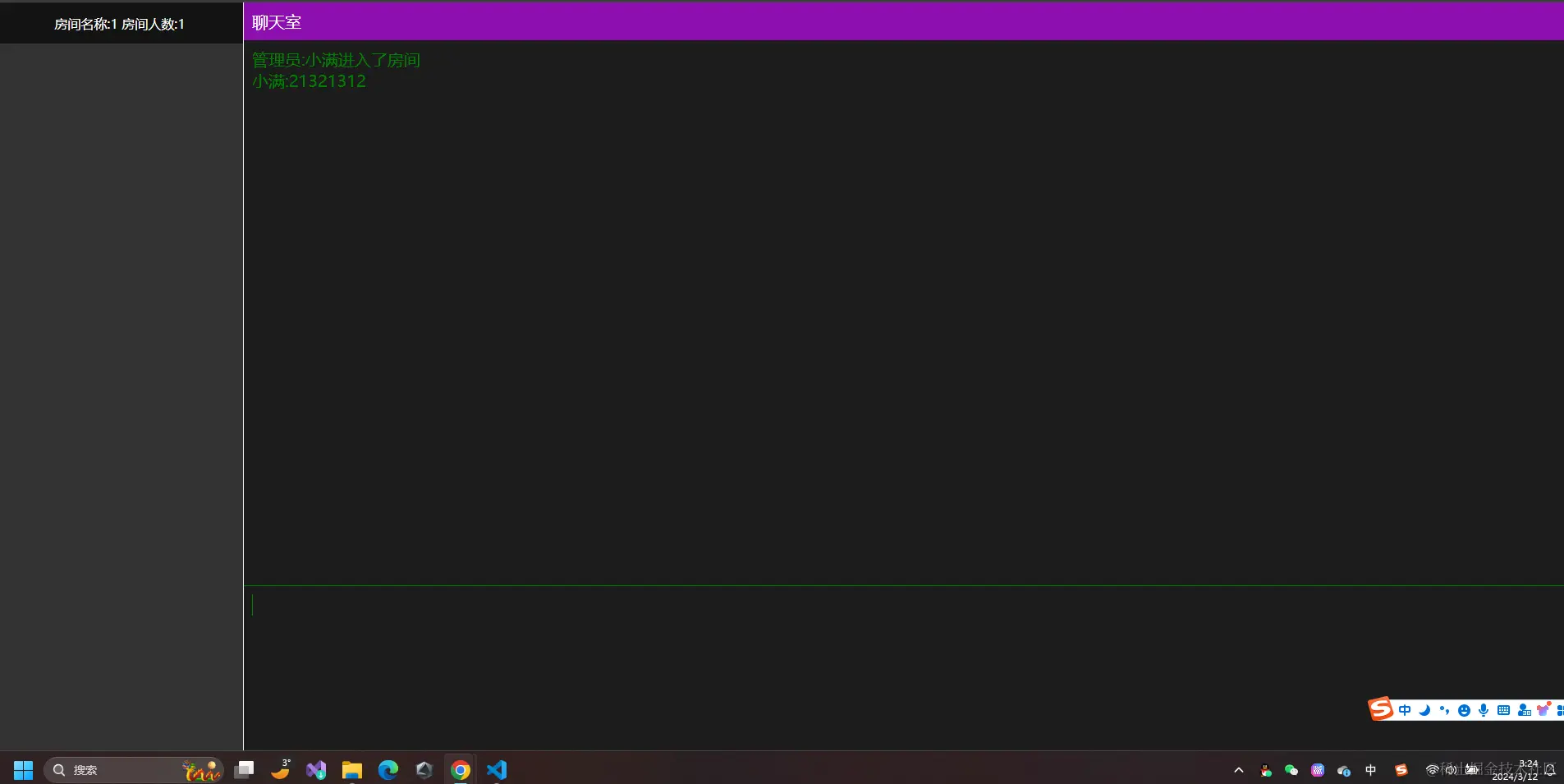Click the message 管理员:小满进入了房间
Viewport: 1564px width, 784px height.
point(336,60)
